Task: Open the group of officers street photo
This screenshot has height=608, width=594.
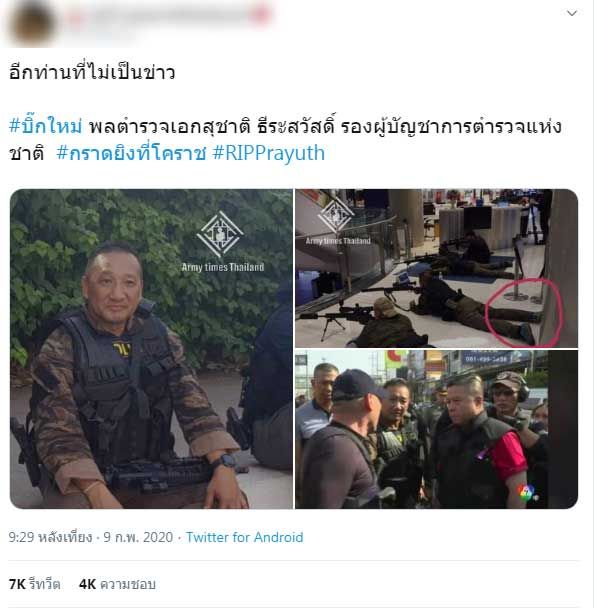Action: tap(437, 429)
